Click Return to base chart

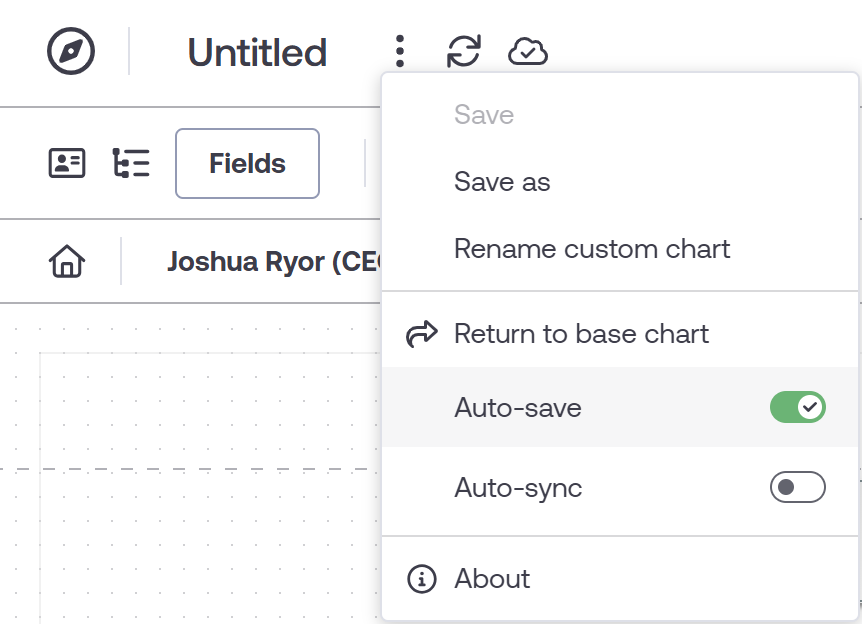click(x=581, y=332)
